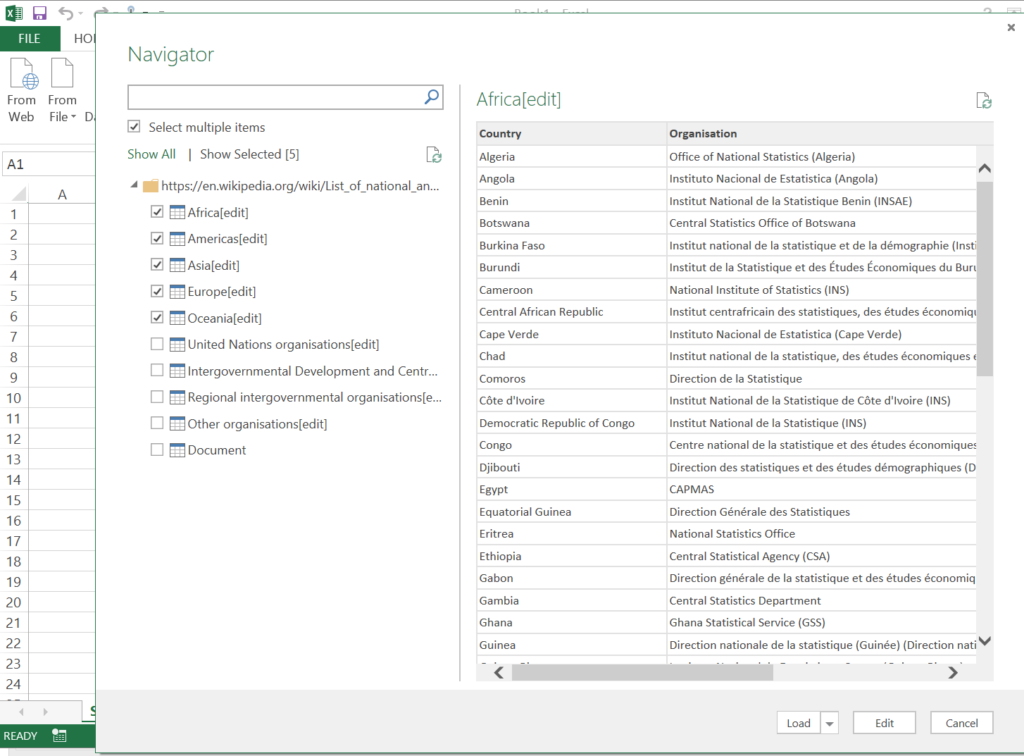Click the search magnifier icon in Navigator
The height and width of the screenshot is (756, 1024).
[x=432, y=97]
